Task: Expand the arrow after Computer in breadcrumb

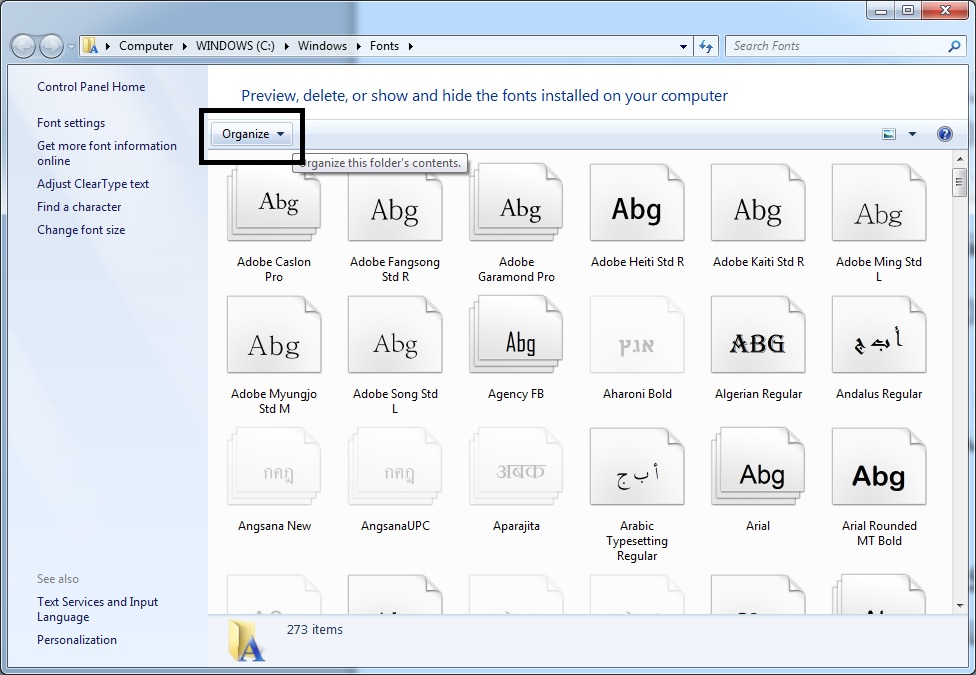Action: pyautogui.click(x=185, y=46)
